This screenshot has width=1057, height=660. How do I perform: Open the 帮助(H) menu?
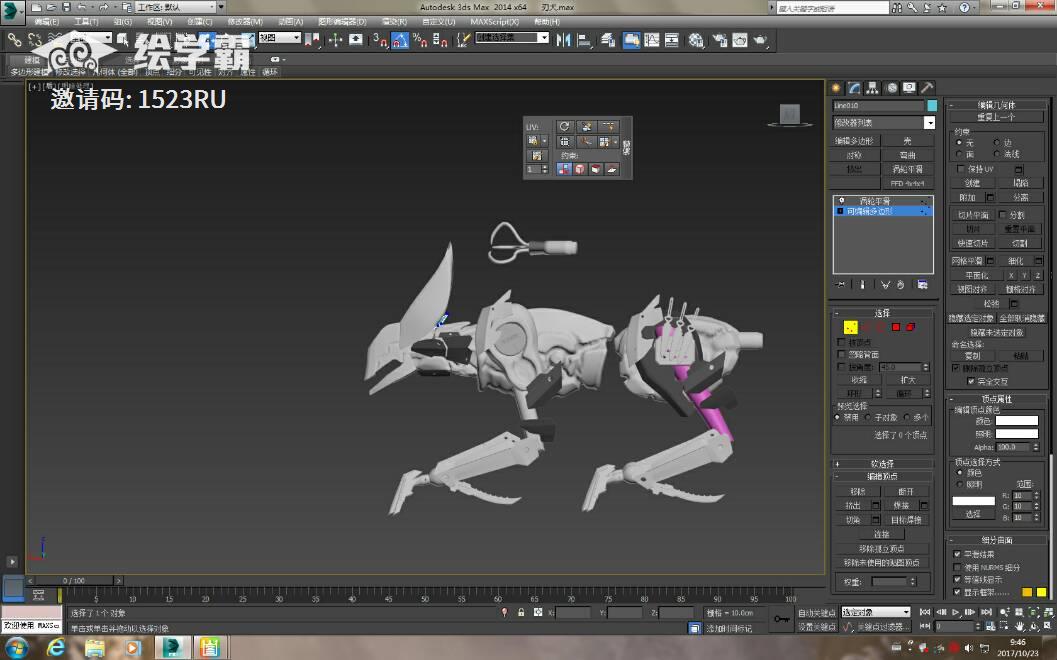pos(547,22)
